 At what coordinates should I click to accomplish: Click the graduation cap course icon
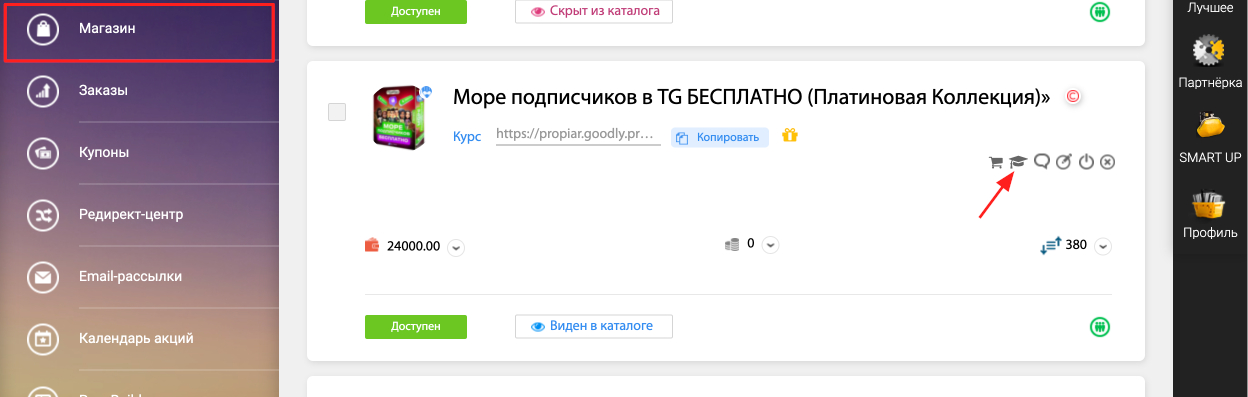click(1018, 161)
